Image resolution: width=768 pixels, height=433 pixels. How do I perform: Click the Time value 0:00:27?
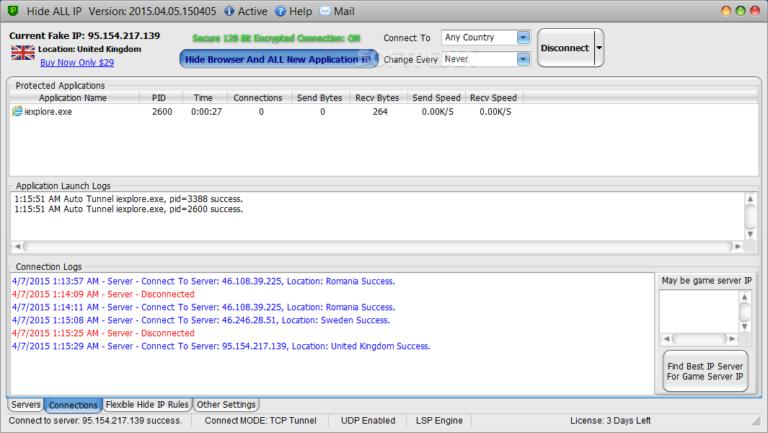[206, 112]
